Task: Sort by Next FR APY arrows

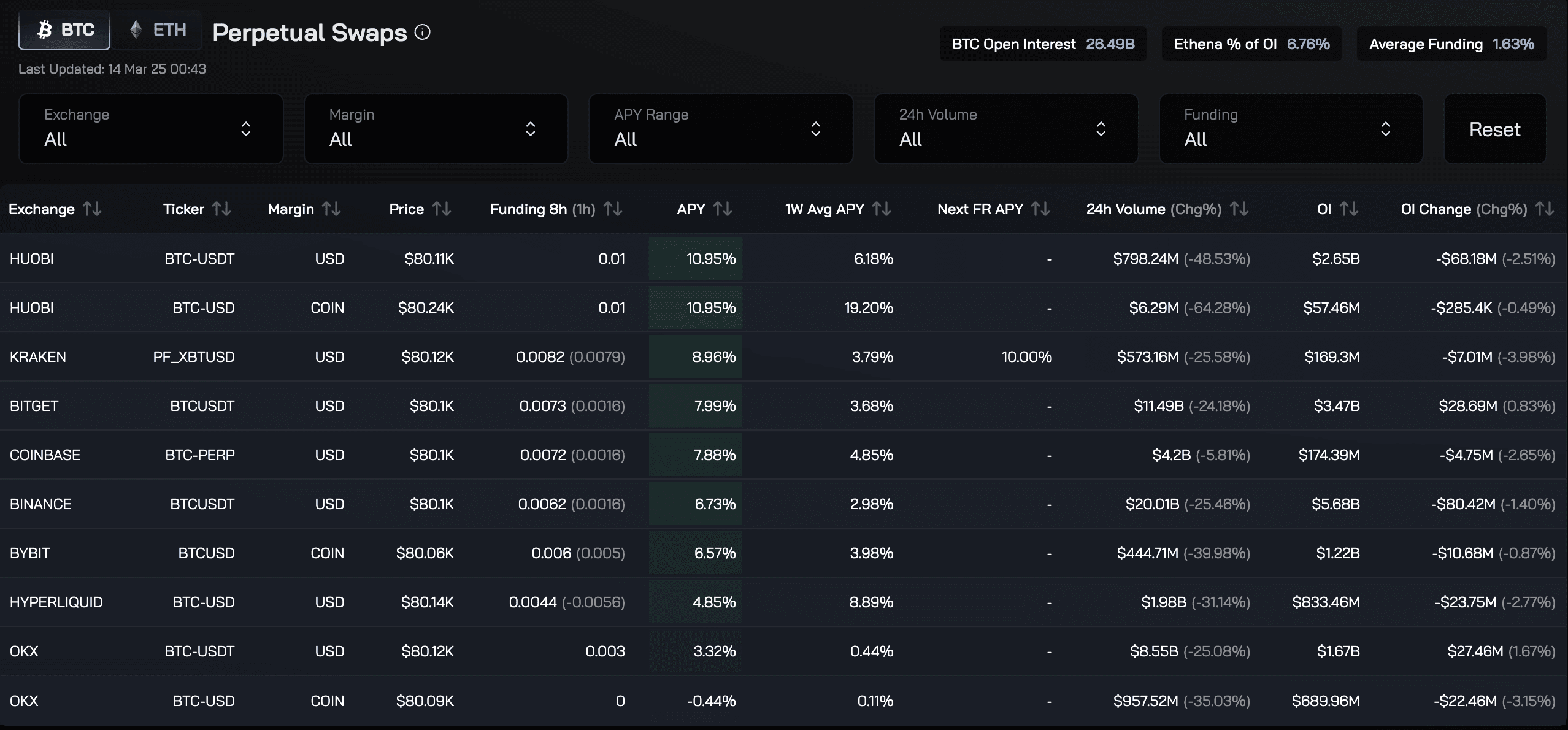Action: (1040, 209)
